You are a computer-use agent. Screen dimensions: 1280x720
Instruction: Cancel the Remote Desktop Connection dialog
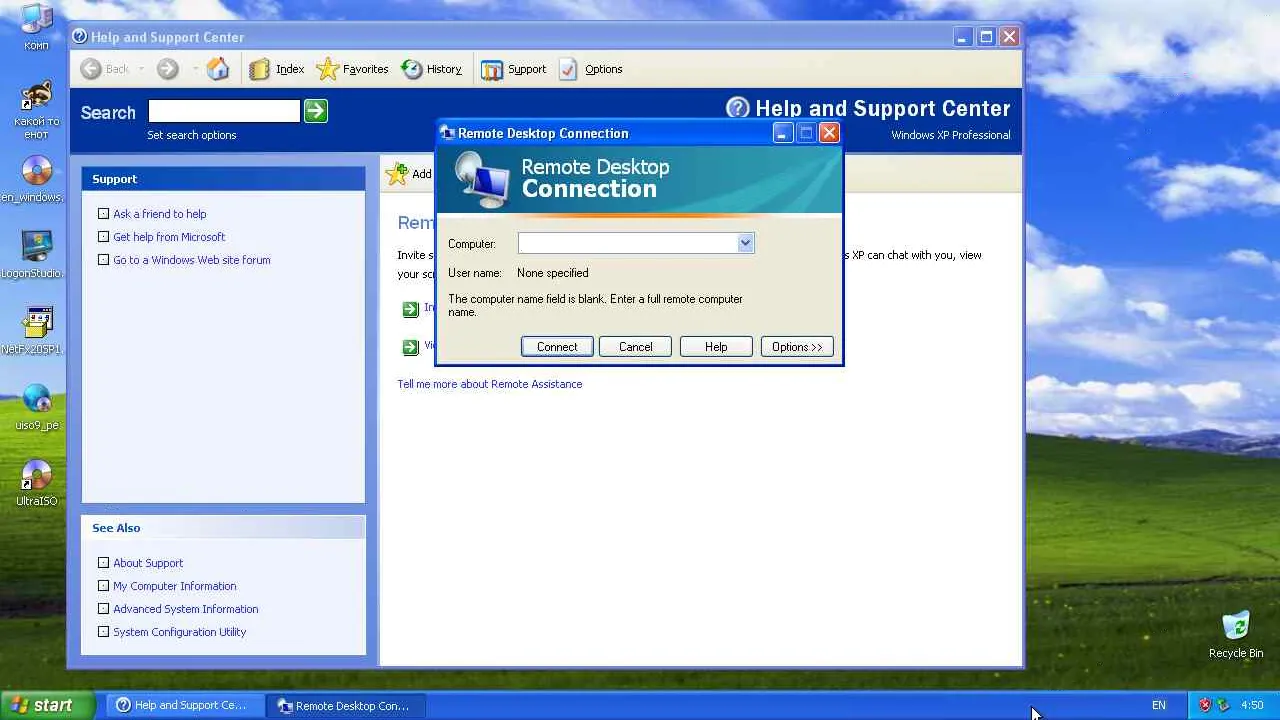pos(636,347)
